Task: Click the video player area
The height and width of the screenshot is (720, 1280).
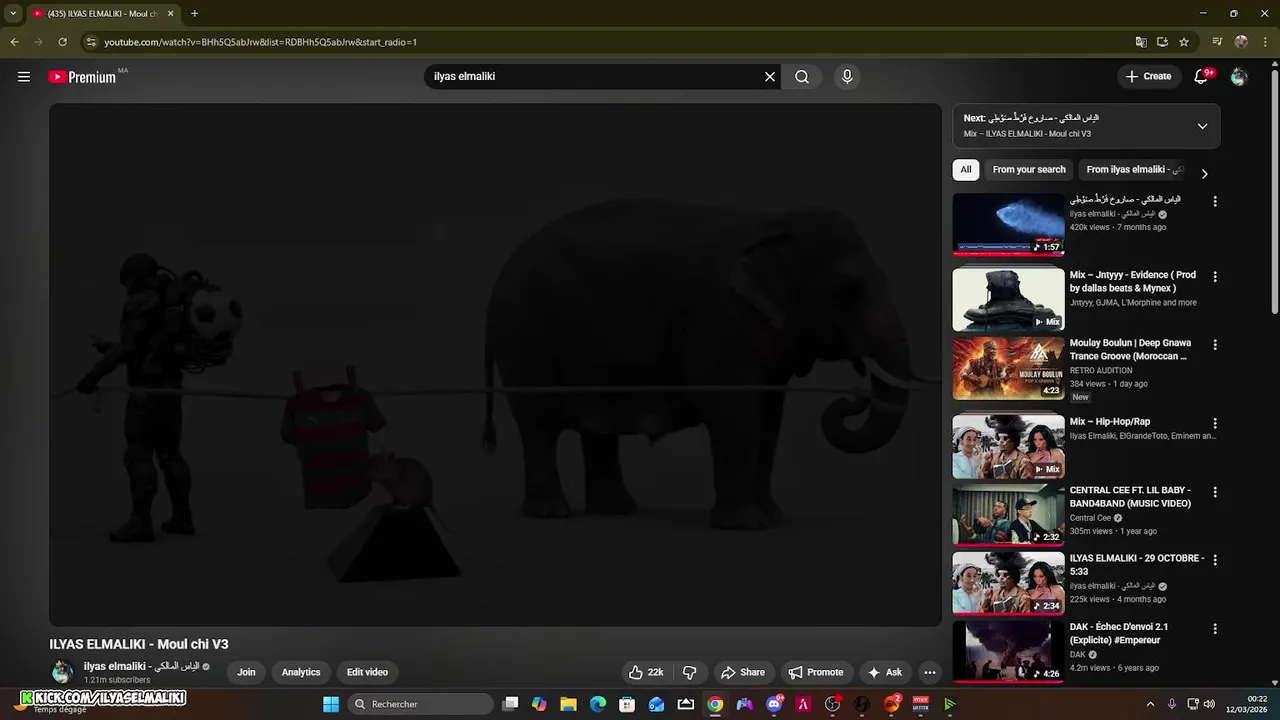Action: (495, 365)
